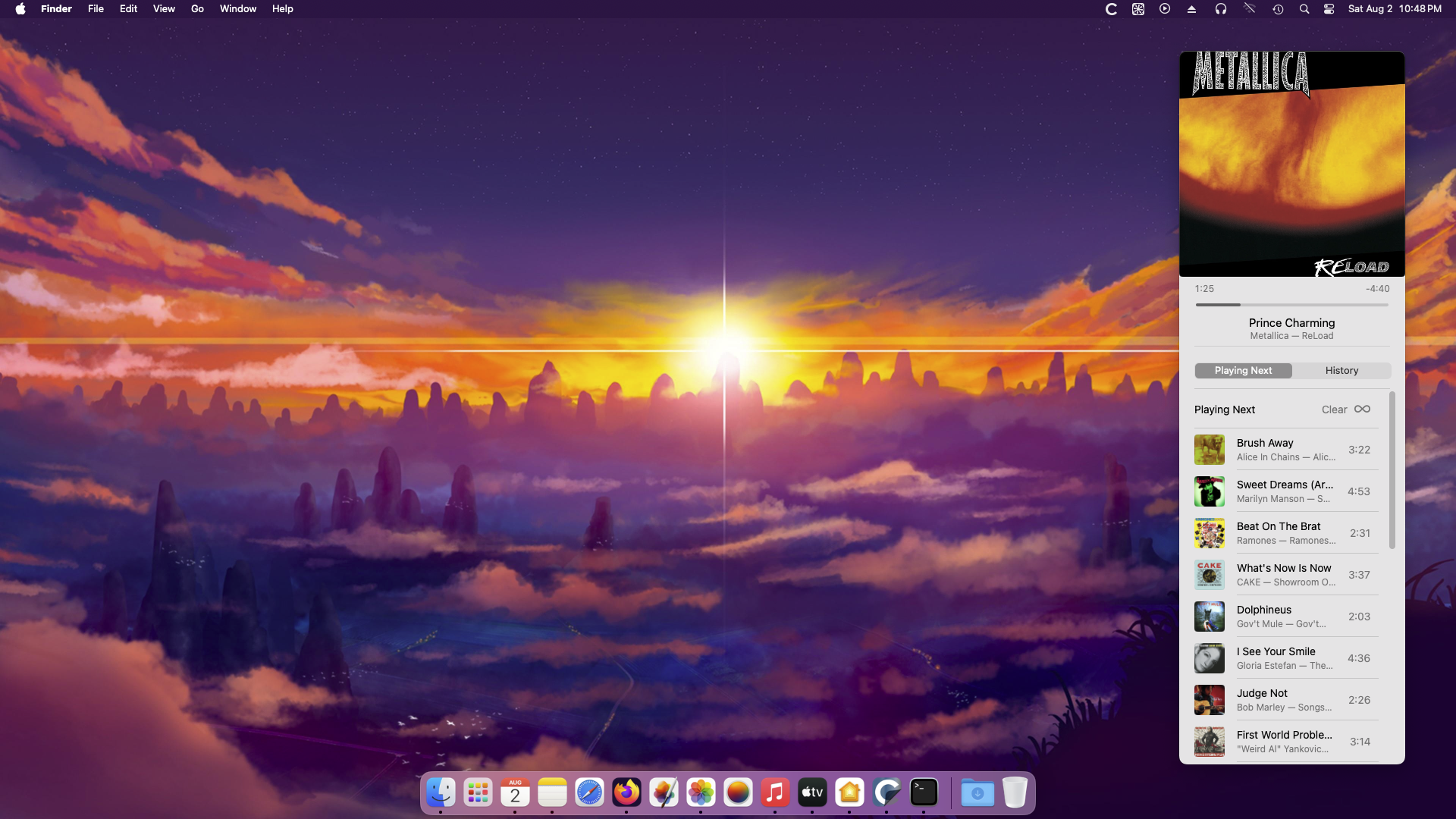Click the disabled Wi-Fi status icon
The image size is (1456, 819).
point(1250,9)
